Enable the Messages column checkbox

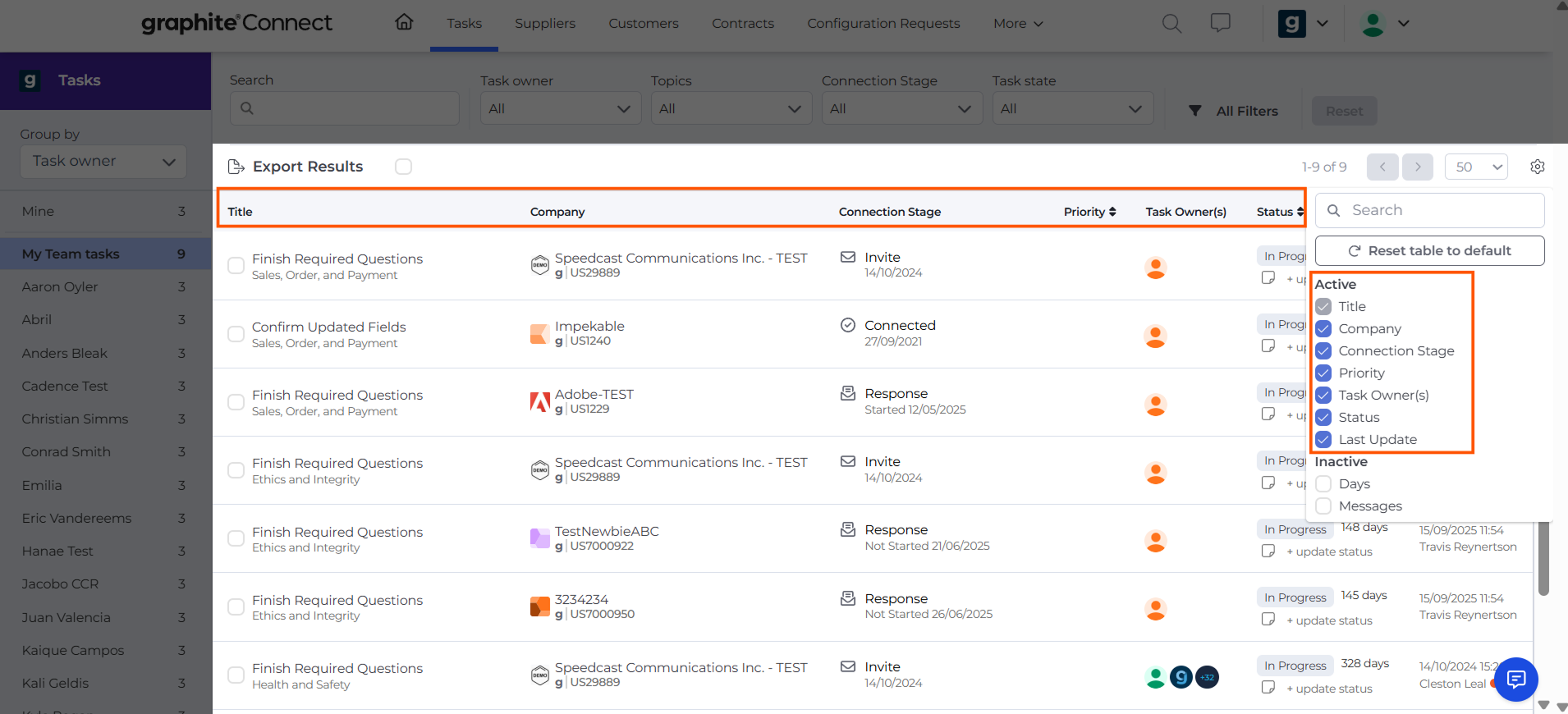click(x=1323, y=506)
